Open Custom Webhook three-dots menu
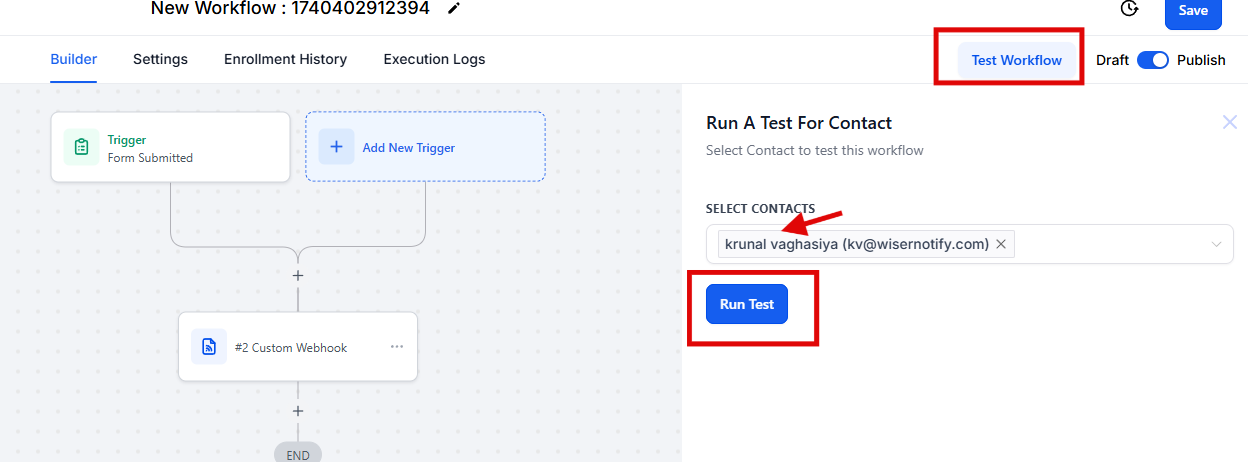 397,347
